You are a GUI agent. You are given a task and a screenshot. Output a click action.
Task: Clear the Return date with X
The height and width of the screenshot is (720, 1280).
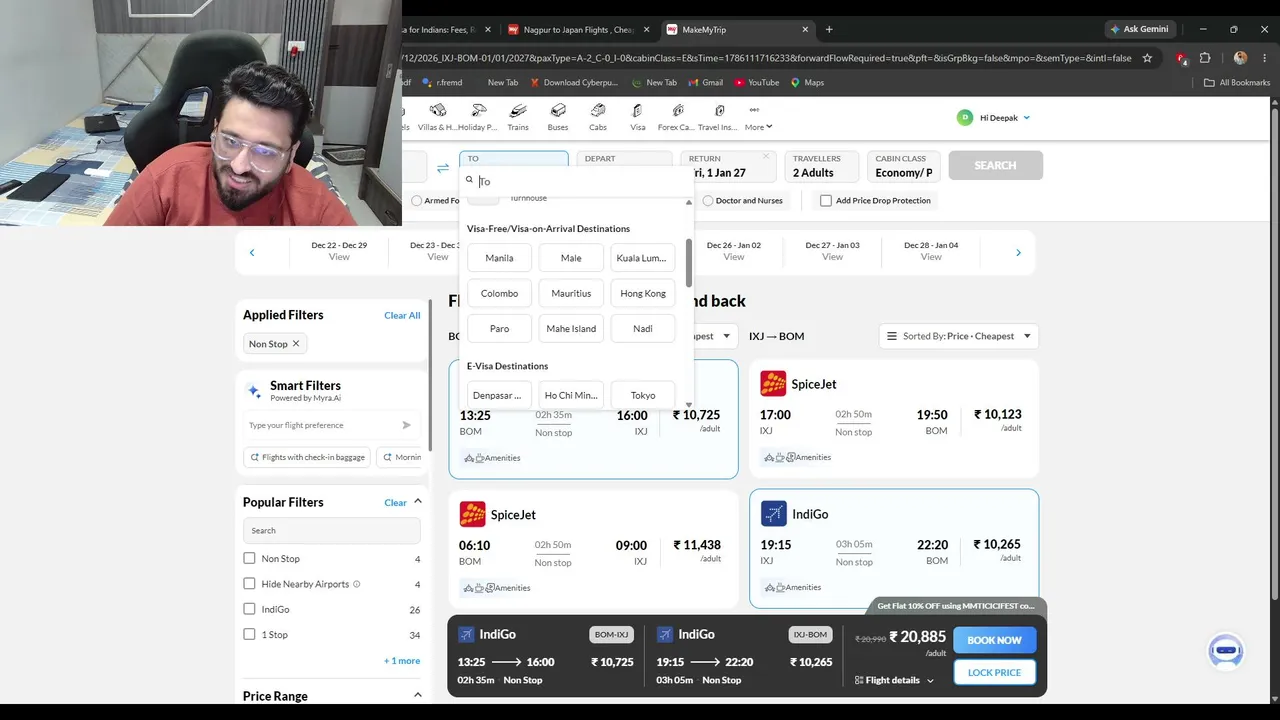(x=766, y=156)
